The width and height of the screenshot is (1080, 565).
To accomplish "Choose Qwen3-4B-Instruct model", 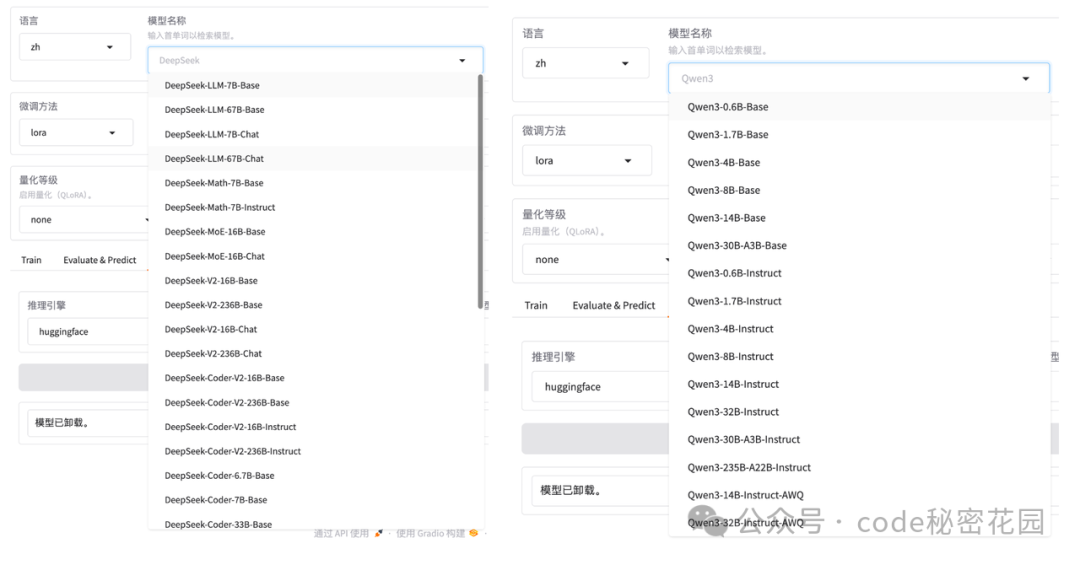I will (x=859, y=329).
